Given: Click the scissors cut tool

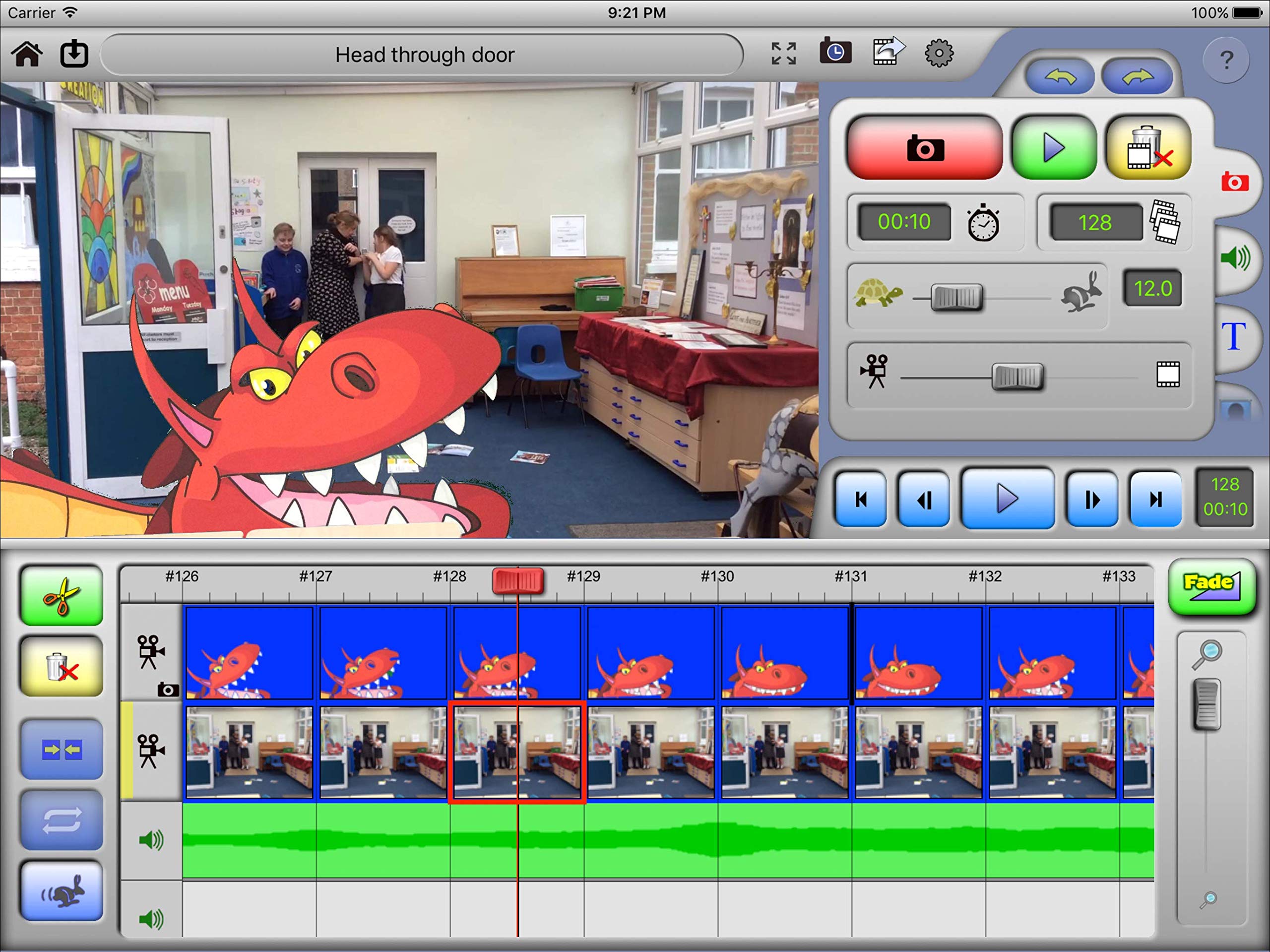Looking at the screenshot, I should click(x=62, y=595).
